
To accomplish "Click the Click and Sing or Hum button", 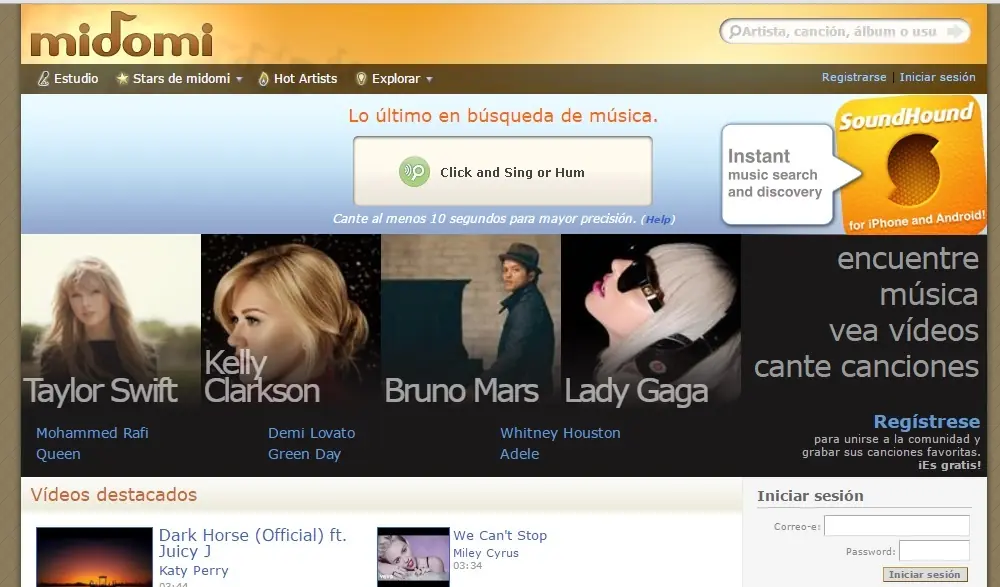I will pos(503,171).
